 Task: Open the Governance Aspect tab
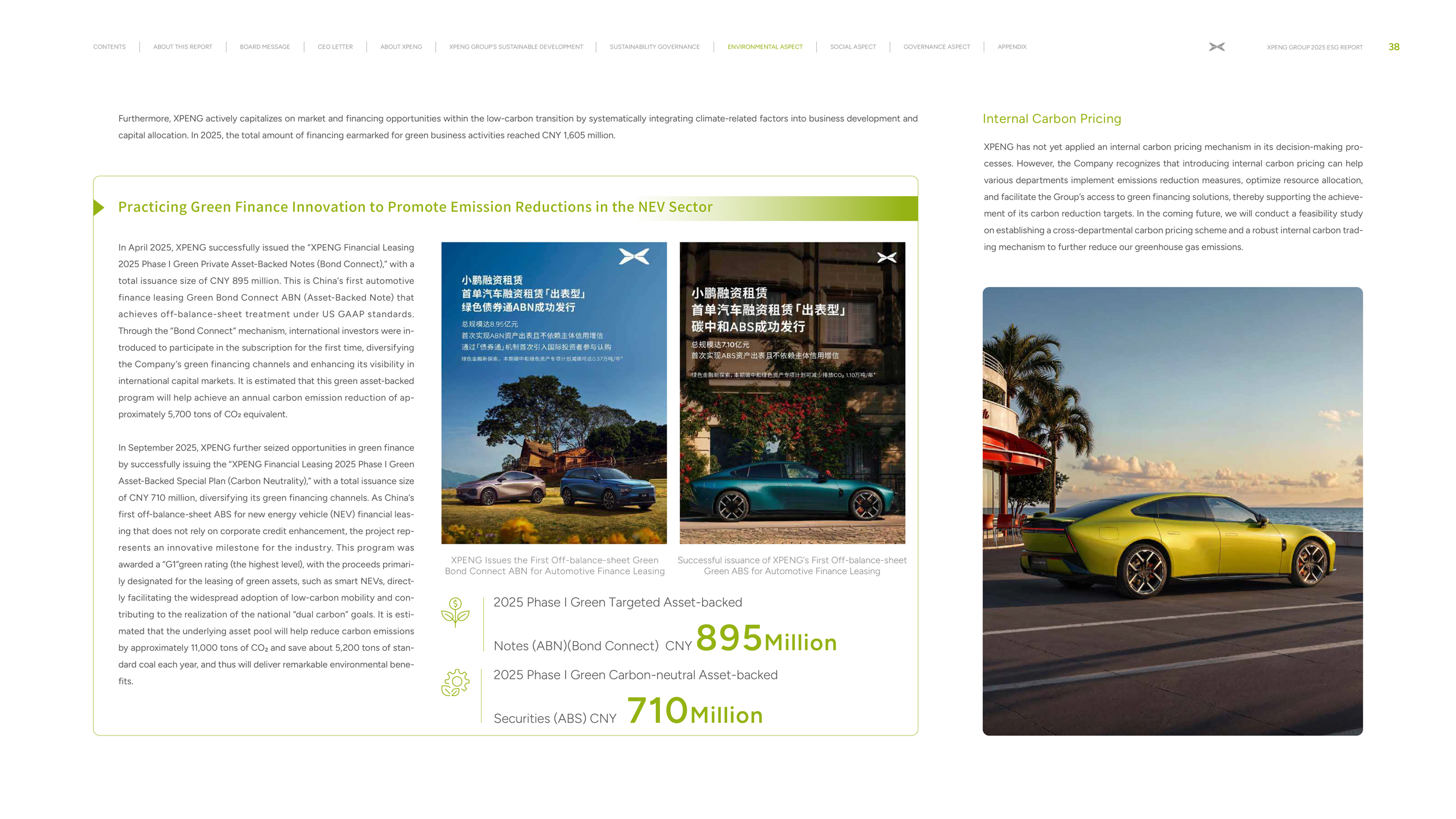tap(936, 47)
